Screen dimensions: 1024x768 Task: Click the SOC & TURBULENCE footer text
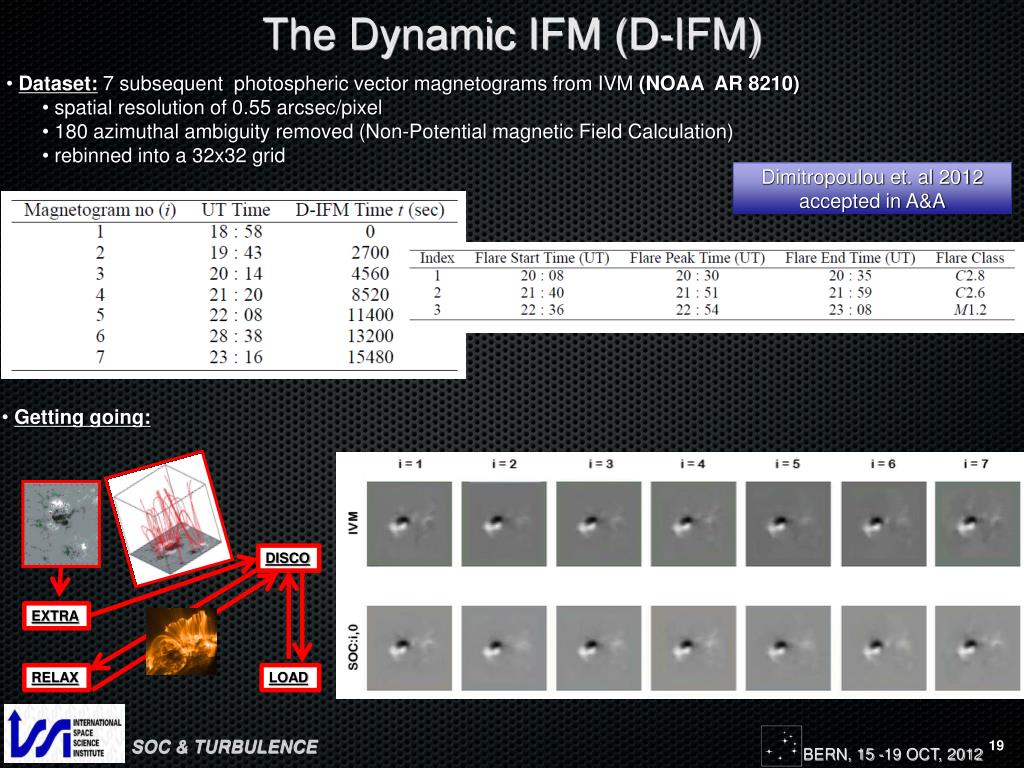(225, 747)
